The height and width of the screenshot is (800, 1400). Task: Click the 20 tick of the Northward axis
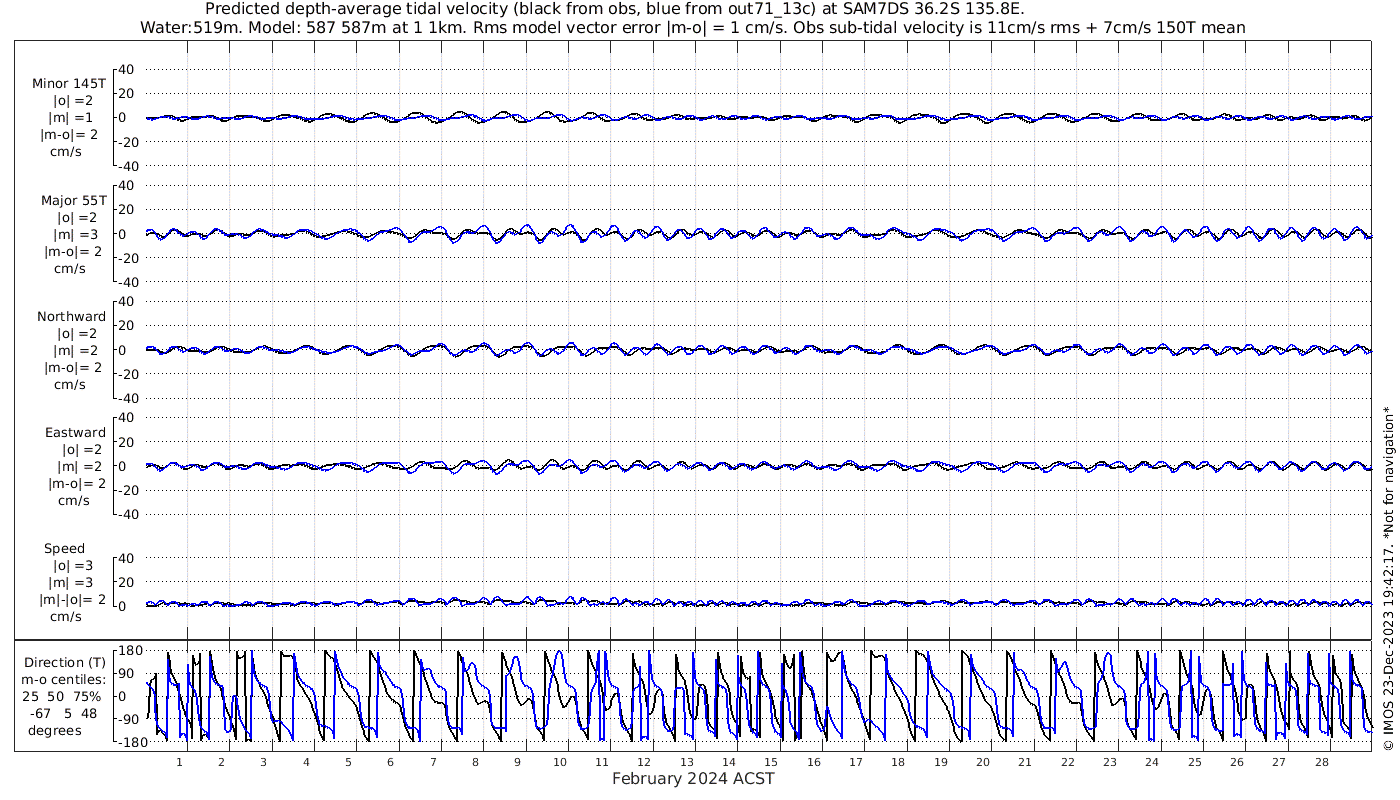pos(126,325)
